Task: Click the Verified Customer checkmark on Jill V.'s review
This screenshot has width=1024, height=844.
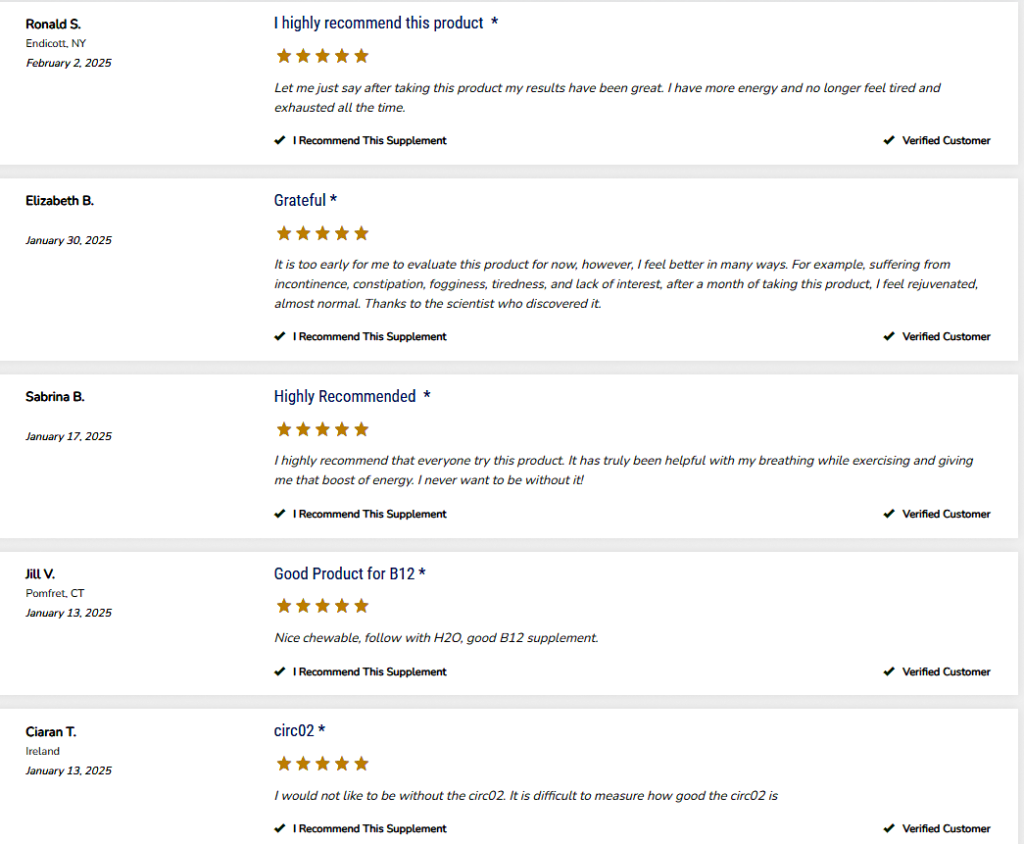Action: point(889,672)
